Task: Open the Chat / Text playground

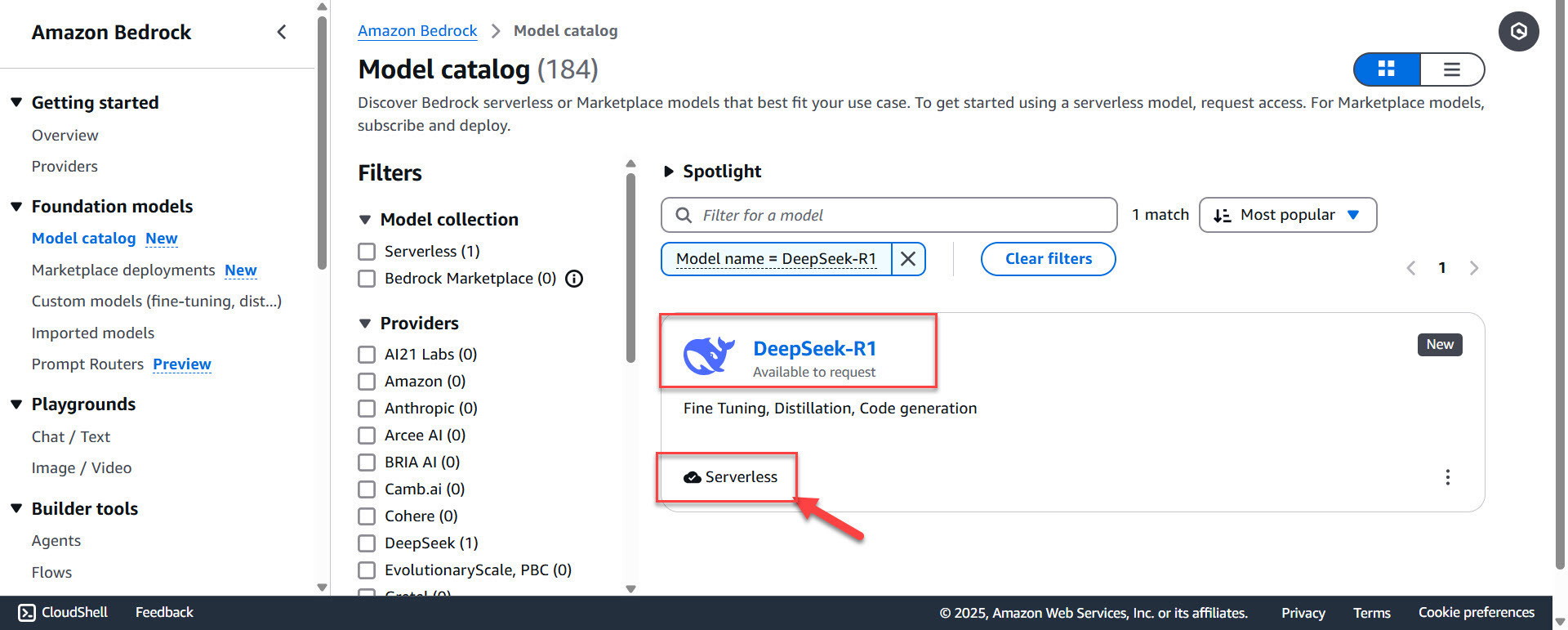Action: coord(71,437)
